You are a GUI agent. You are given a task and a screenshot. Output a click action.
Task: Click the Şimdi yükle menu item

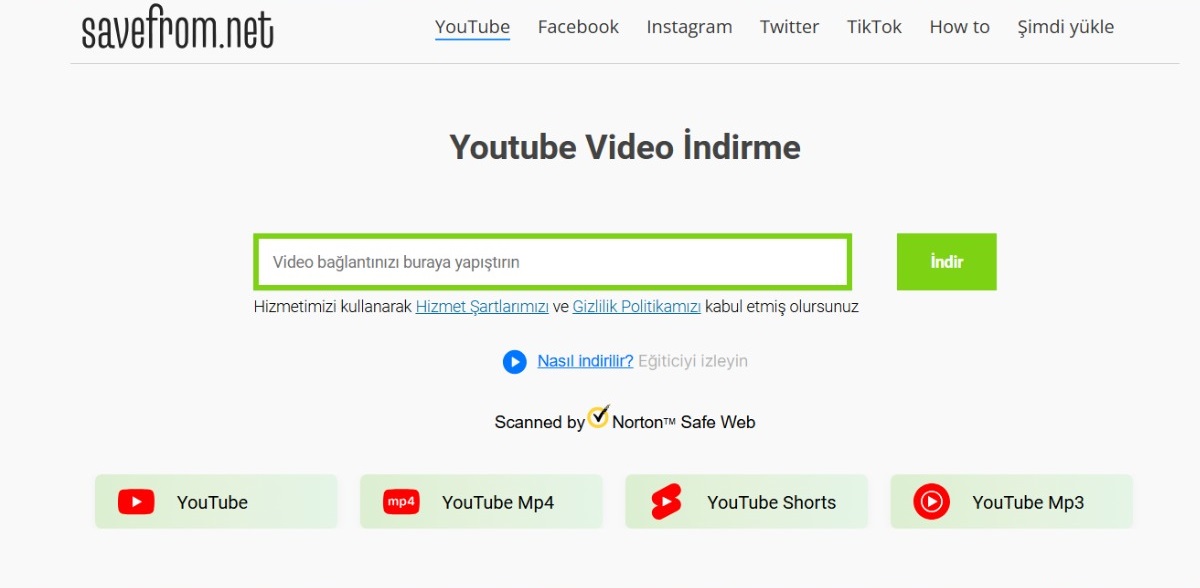point(1065,27)
